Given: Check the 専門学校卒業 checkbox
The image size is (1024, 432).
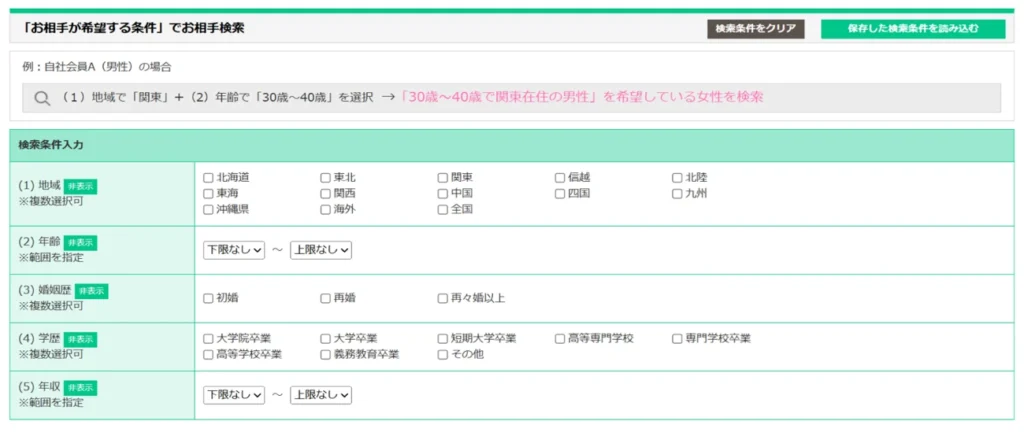Looking at the screenshot, I should coord(677,339).
